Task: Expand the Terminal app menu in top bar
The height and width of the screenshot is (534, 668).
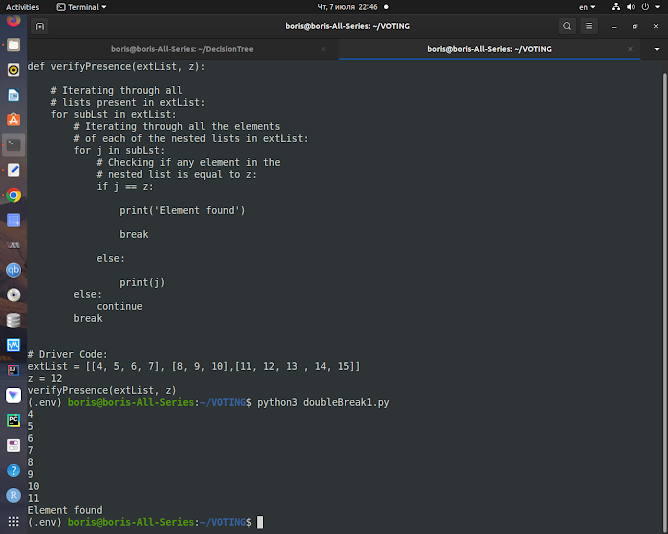Action: click(81, 7)
